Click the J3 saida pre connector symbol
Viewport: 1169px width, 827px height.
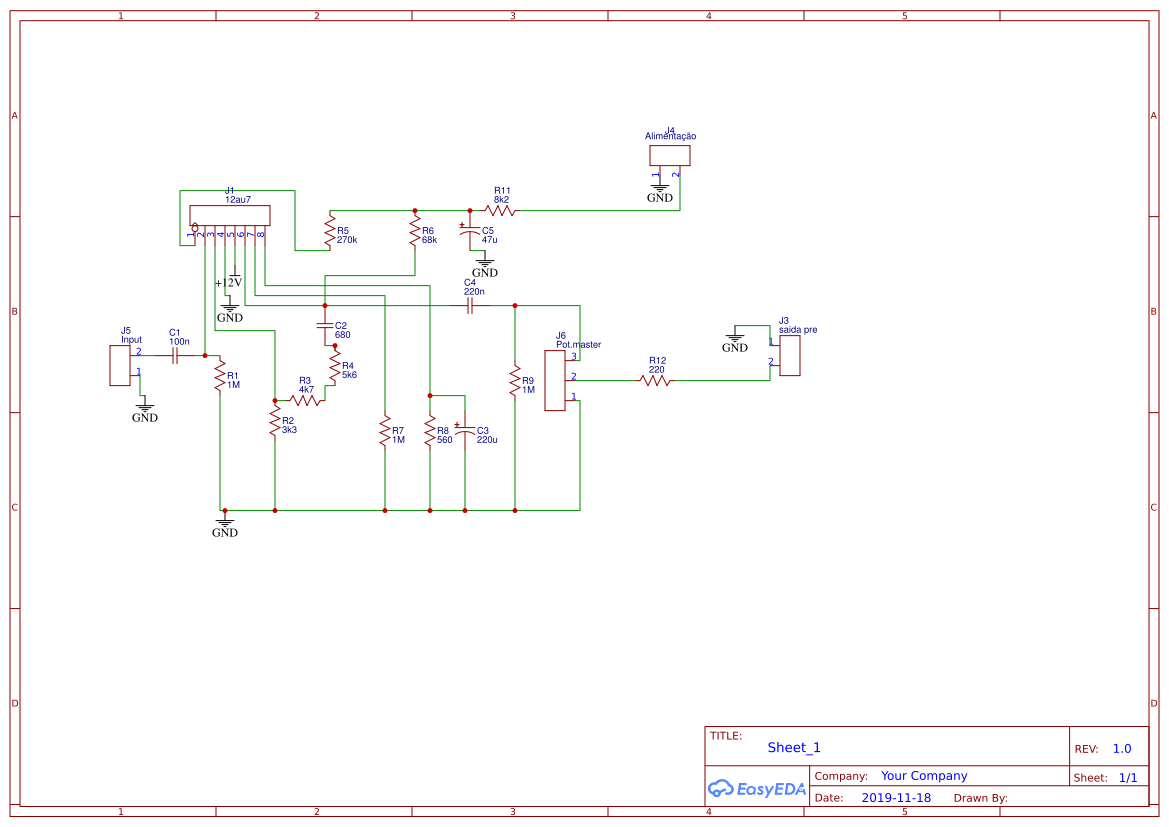click(790, 355)
